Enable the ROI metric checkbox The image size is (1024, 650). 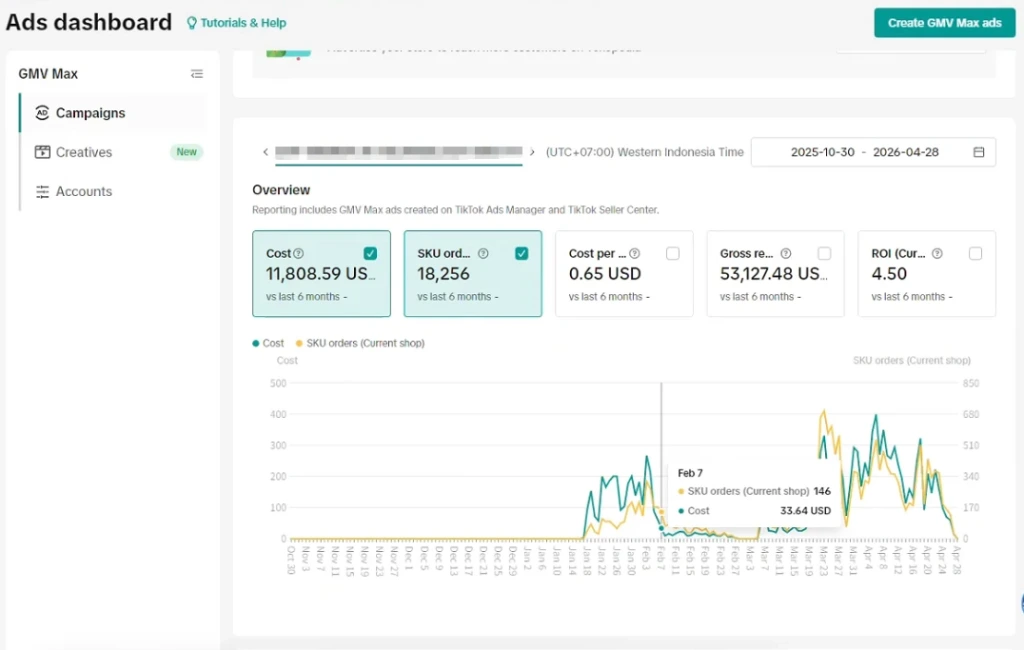975,253
